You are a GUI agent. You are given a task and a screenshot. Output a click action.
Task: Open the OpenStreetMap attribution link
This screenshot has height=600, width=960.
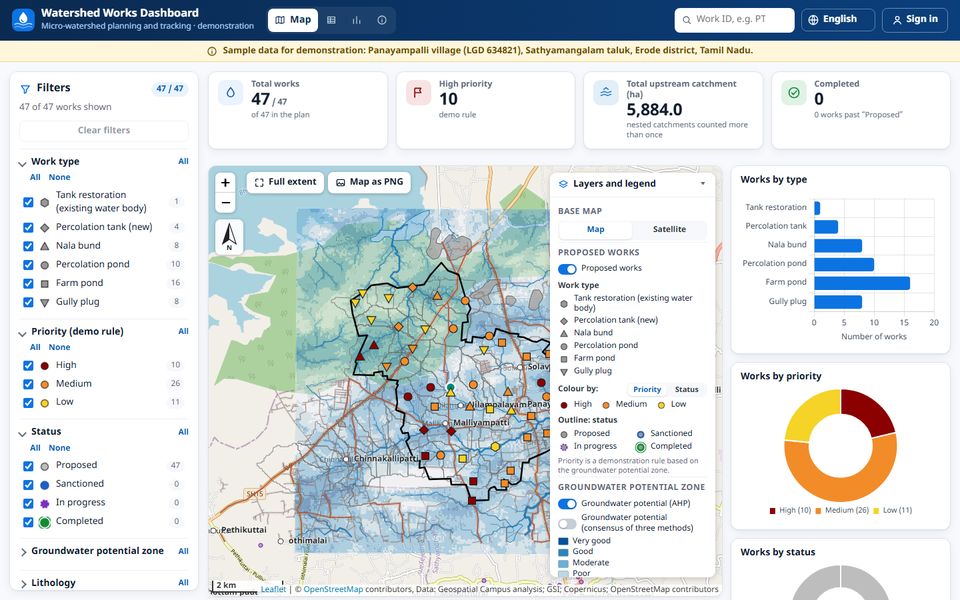333,589
